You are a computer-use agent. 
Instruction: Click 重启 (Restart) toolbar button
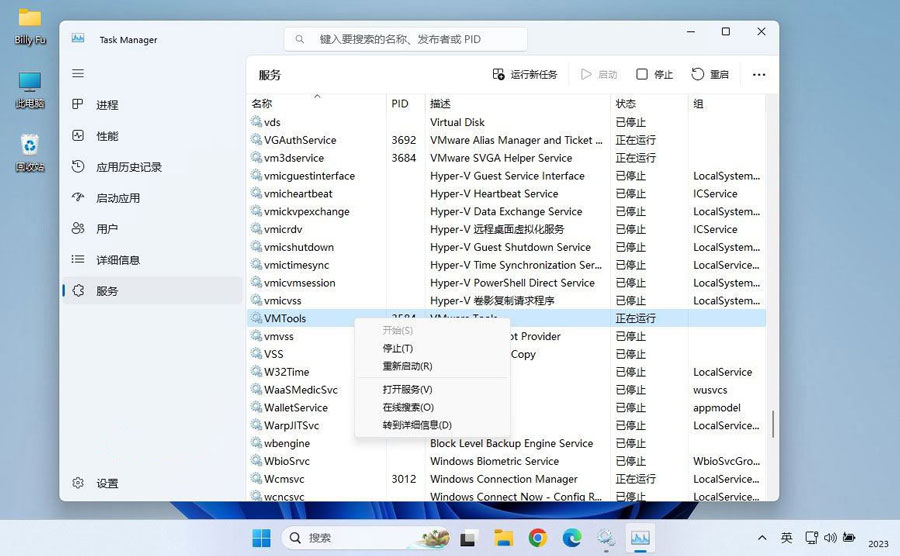tap(710, 75)
